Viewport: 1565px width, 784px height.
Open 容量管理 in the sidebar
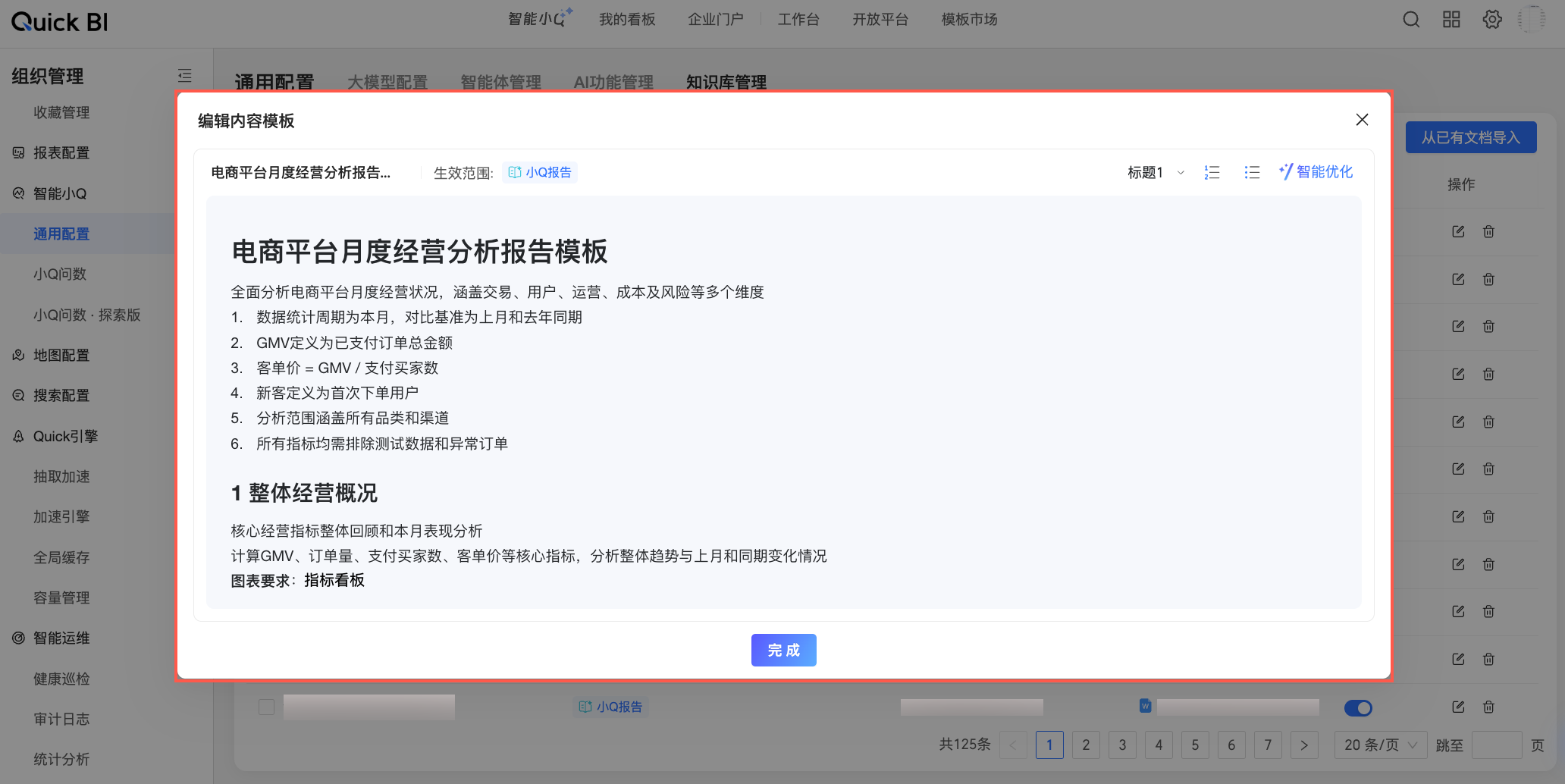[61, 597]
